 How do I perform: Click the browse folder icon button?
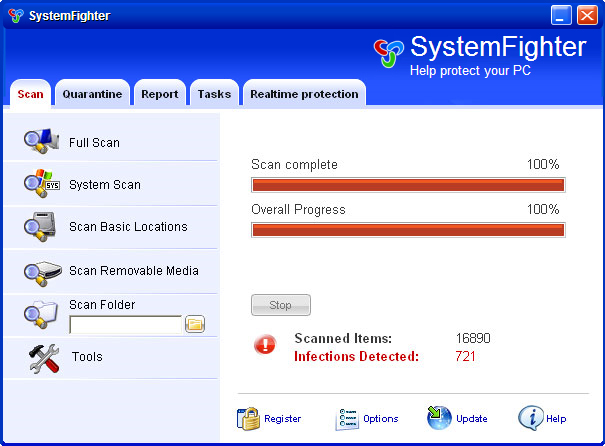coord(195,324)
